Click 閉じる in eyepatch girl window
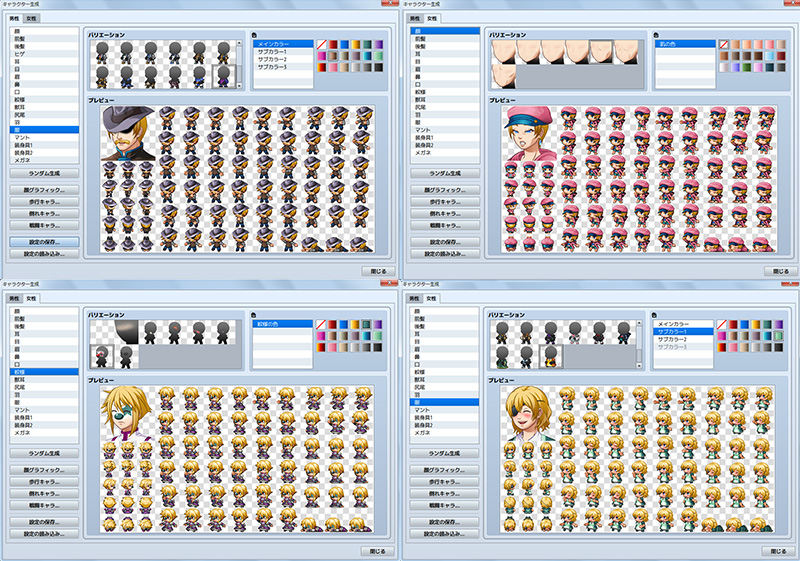 point(779,551)
